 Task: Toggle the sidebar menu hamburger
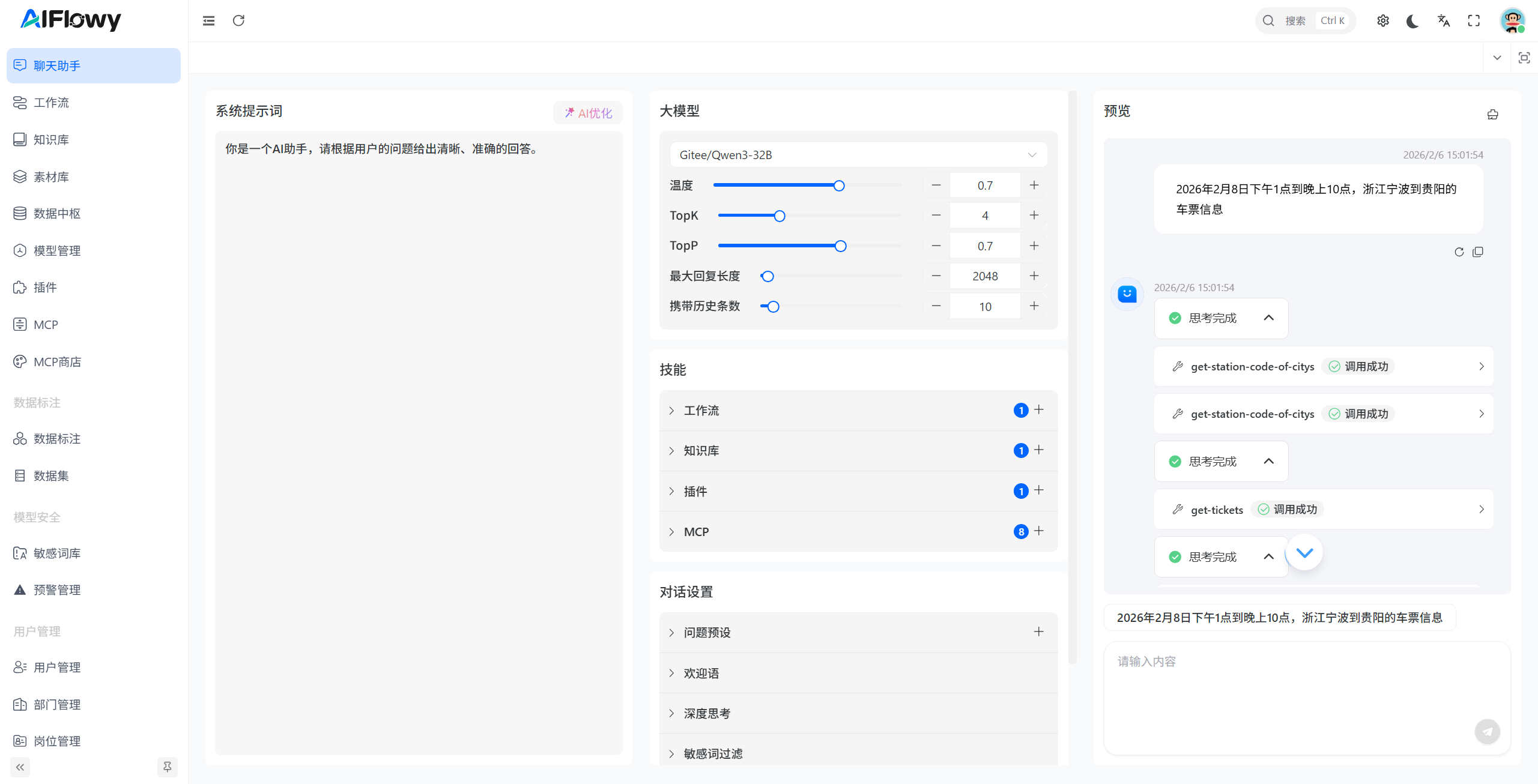tap(208, 21)
